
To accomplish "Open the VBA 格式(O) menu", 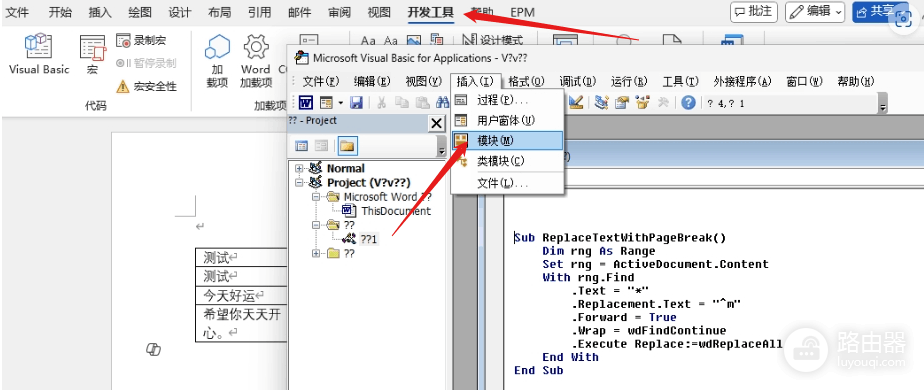I will pyautogui.click(x=526, y=81).
